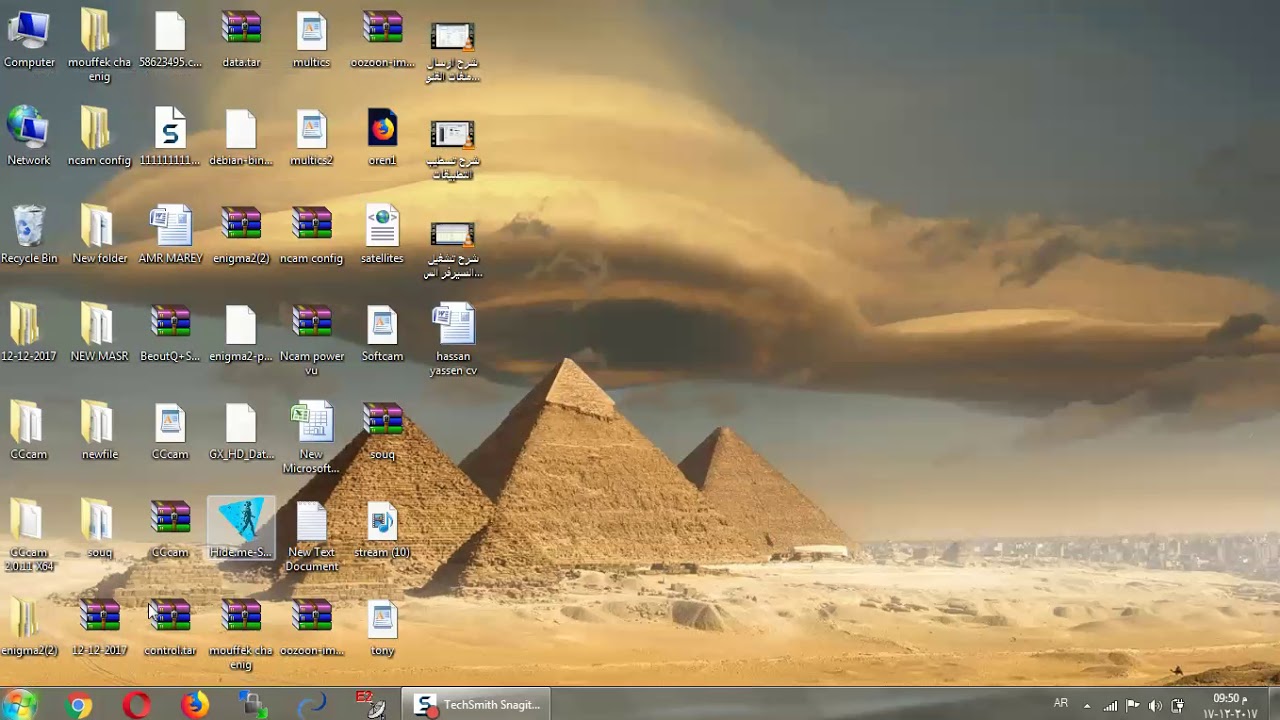Open the blue swirl taskbar icon

point(312,705)
